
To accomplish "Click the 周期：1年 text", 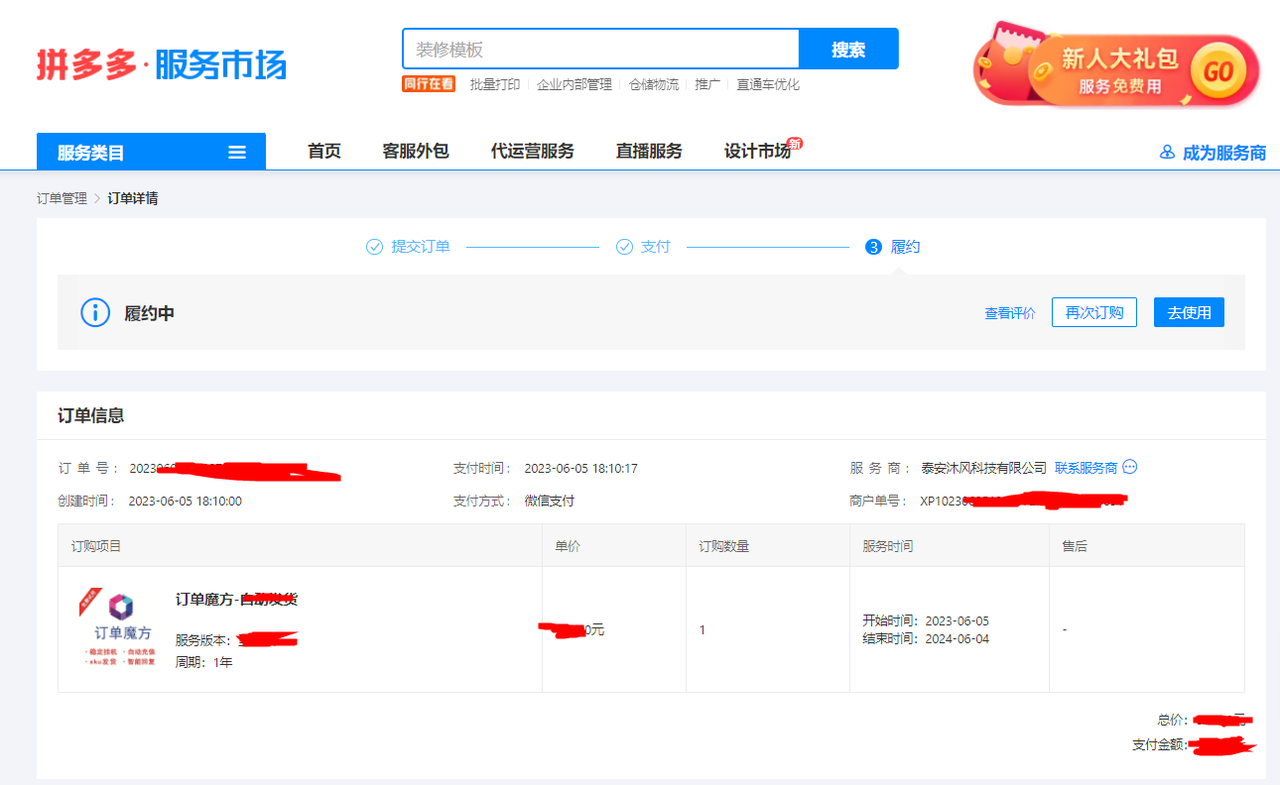I will point(204,662).
